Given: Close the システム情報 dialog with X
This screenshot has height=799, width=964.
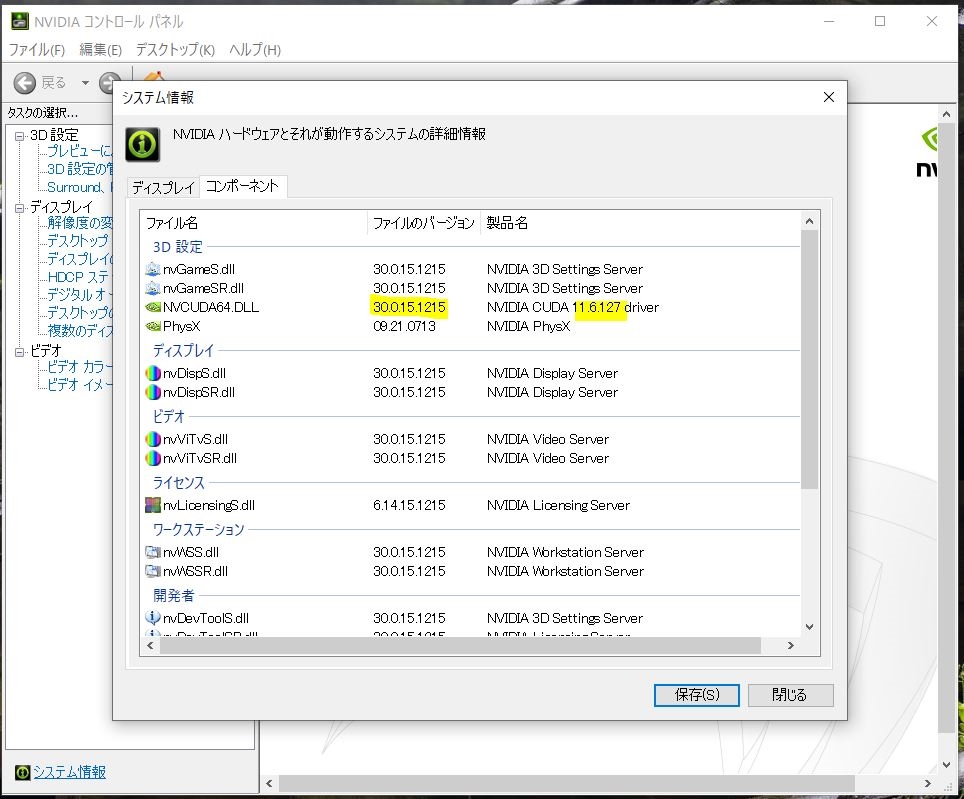Looking at the screenshot, I should (x=829, y=97).
